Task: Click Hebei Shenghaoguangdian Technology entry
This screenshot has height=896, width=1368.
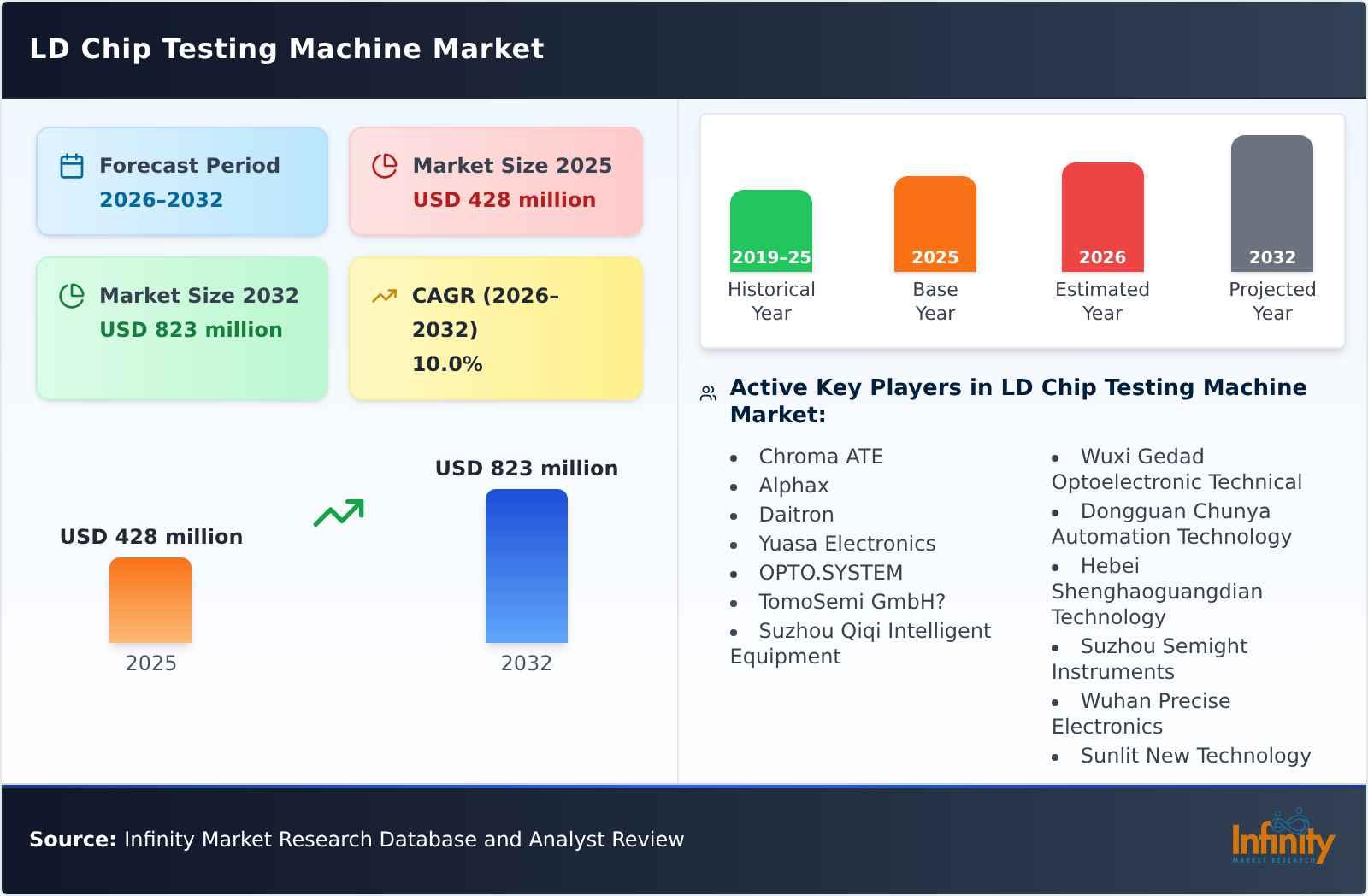Action: pos(1157,592)
